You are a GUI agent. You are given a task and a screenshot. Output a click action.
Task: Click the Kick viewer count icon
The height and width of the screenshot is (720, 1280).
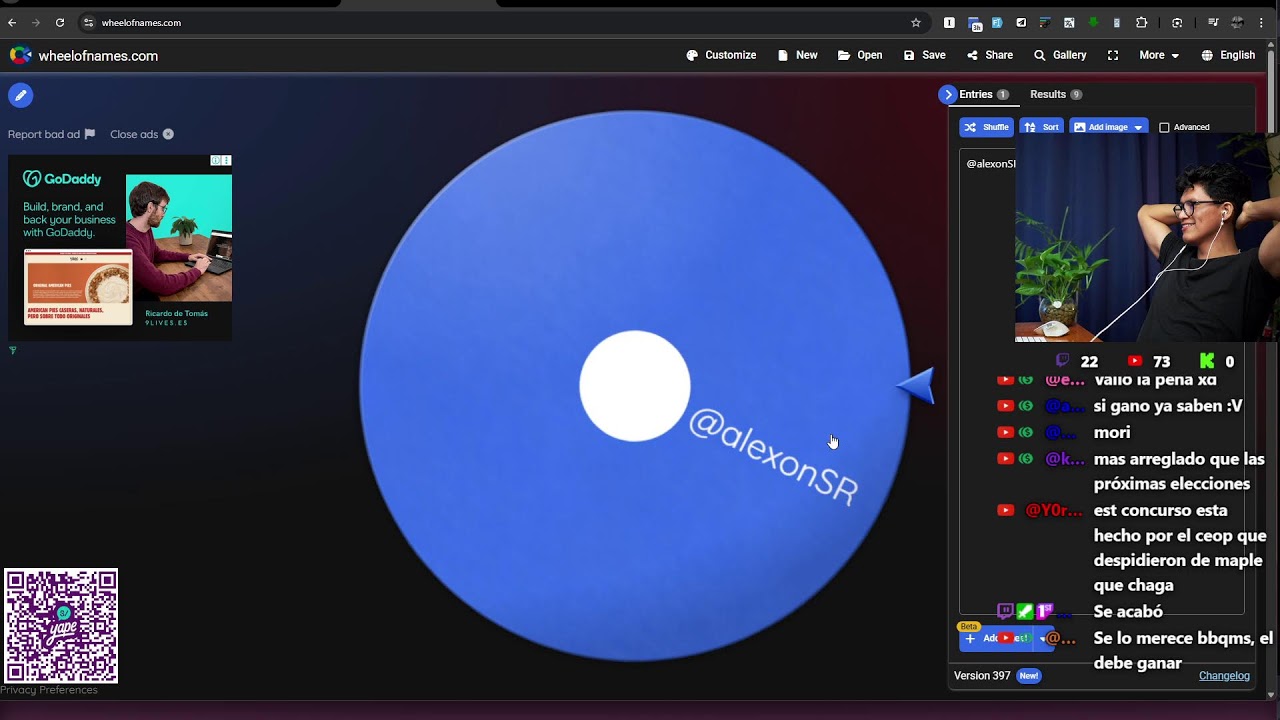[1207, 361]
